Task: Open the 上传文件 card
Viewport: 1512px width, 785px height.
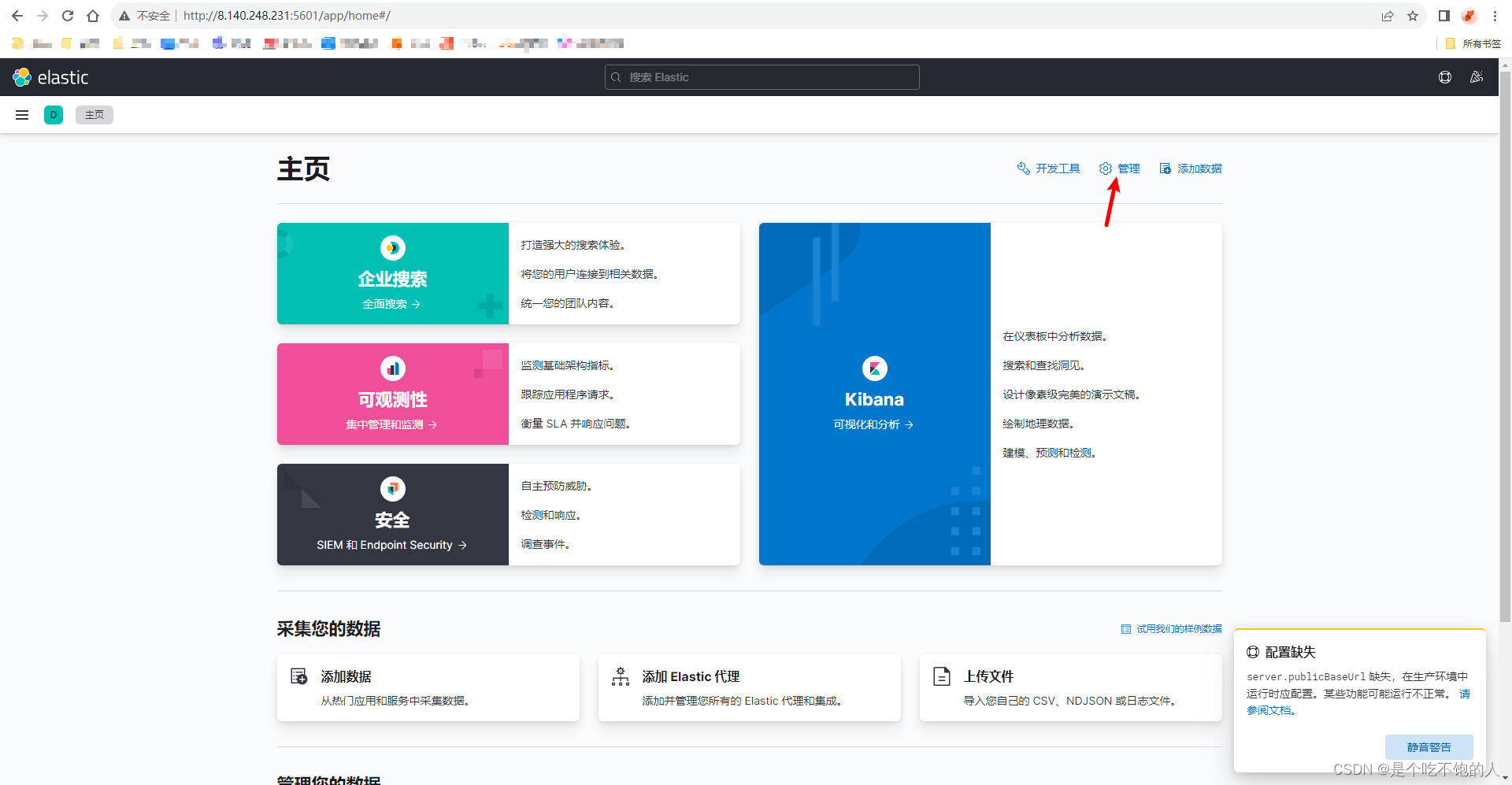Action: coord(1071,687)
